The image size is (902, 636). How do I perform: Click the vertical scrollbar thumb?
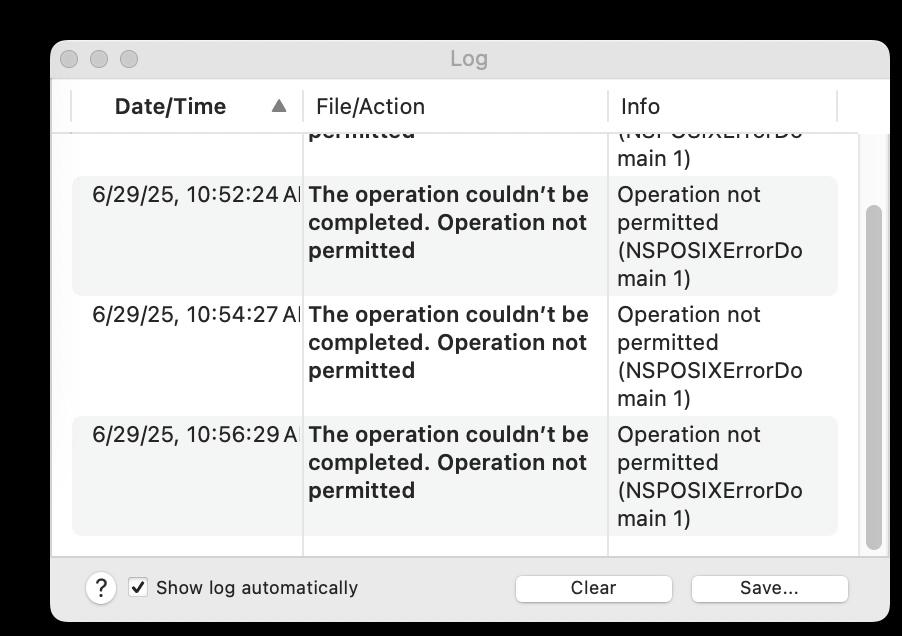click(x=874, y=377)
